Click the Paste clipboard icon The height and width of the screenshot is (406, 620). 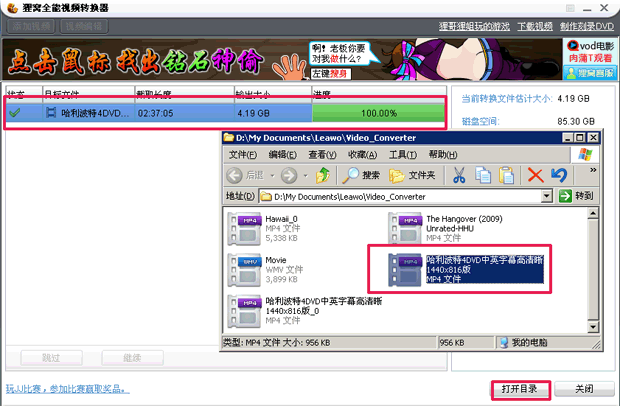coord(506,175)
